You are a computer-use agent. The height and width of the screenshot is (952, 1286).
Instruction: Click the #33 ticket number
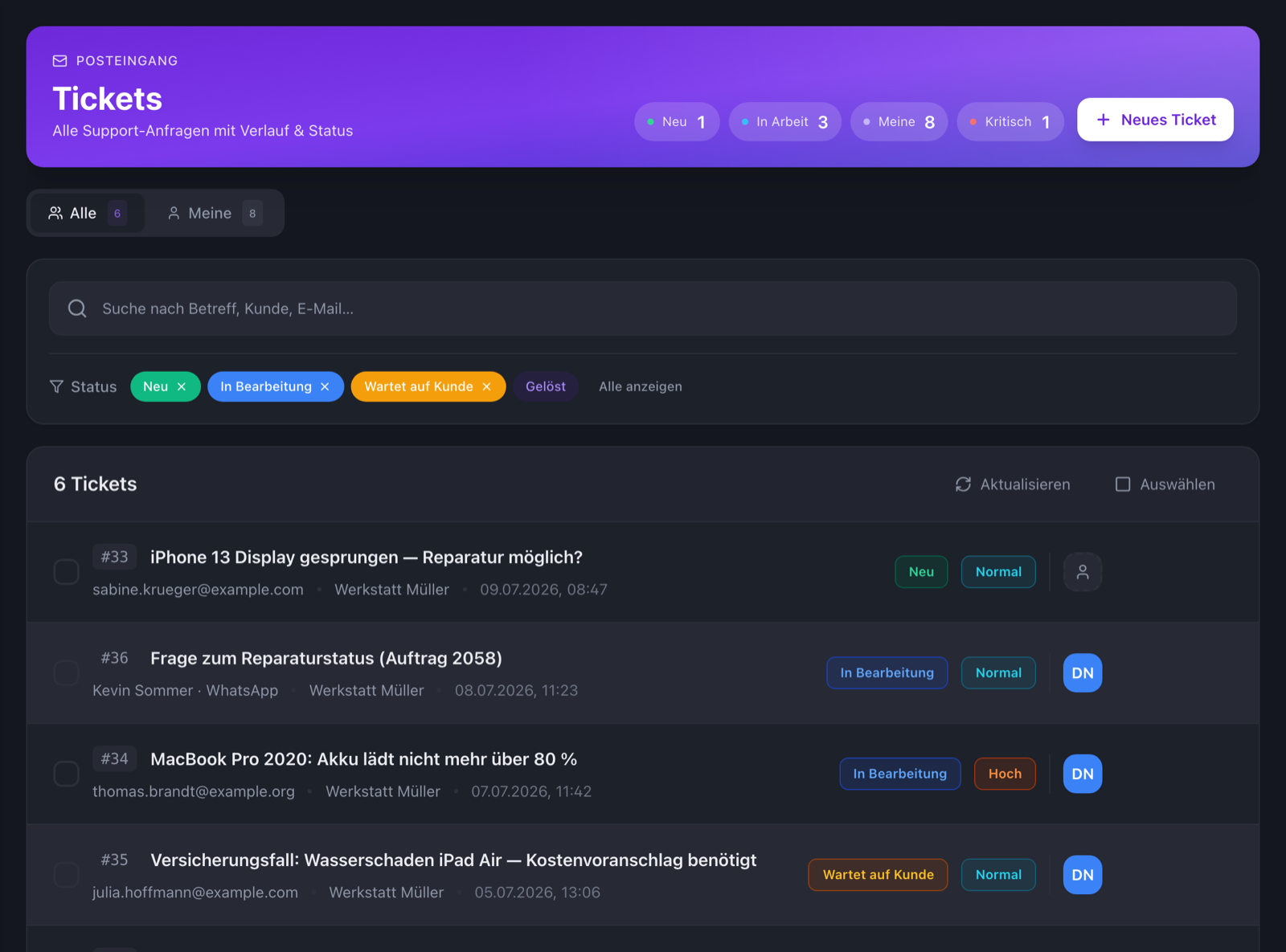115,557
